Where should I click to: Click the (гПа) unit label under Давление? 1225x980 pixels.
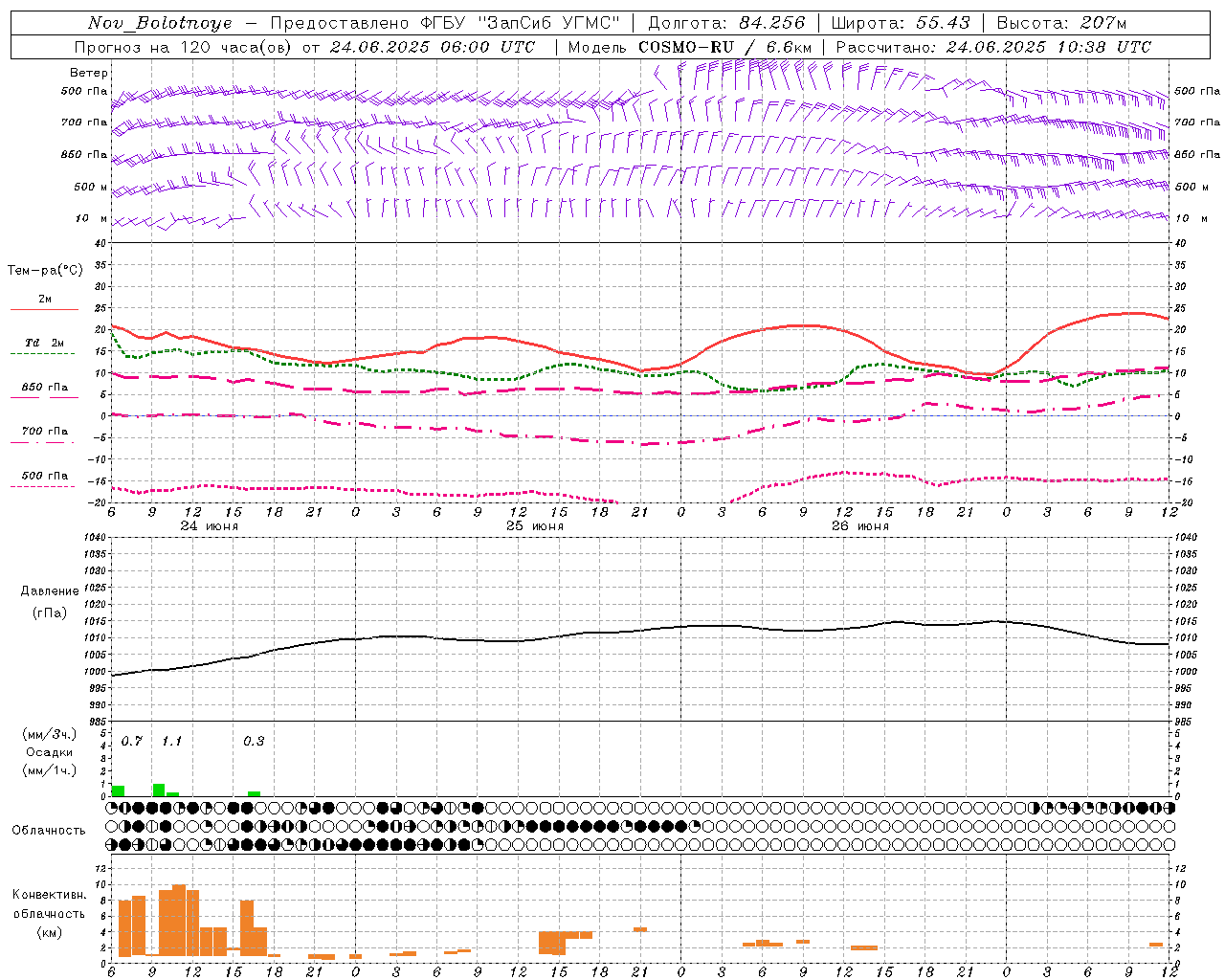pyautogui.click(x=50, y=613)
